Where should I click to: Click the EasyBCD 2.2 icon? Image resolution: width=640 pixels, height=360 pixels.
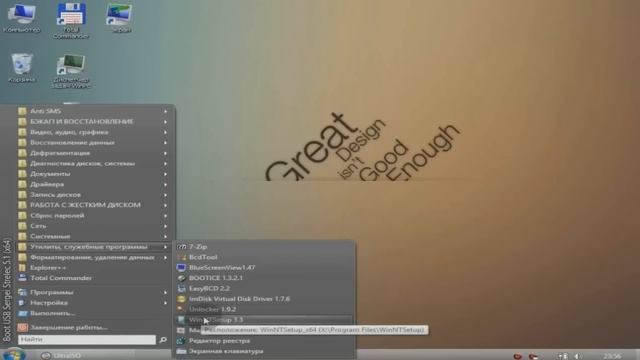[181, 289]
